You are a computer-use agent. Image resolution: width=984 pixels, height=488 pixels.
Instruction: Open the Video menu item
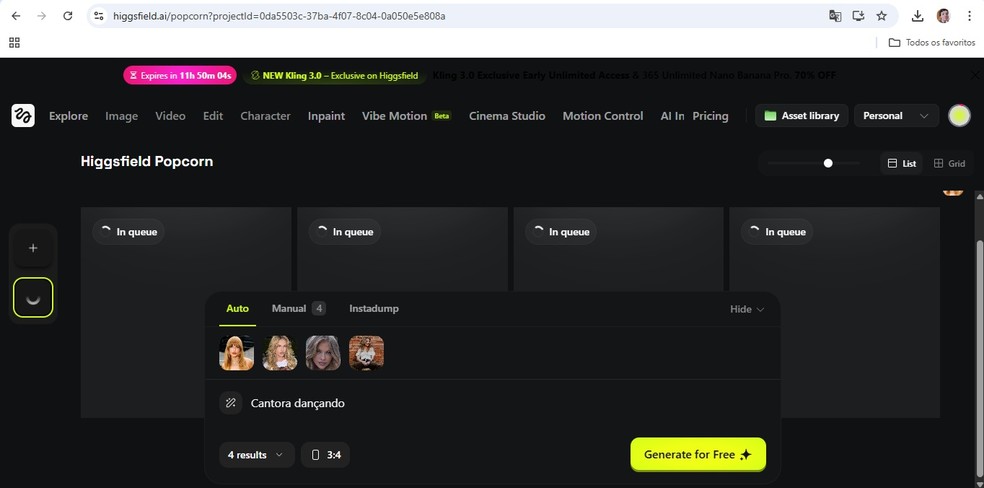(x=171, y=116)
